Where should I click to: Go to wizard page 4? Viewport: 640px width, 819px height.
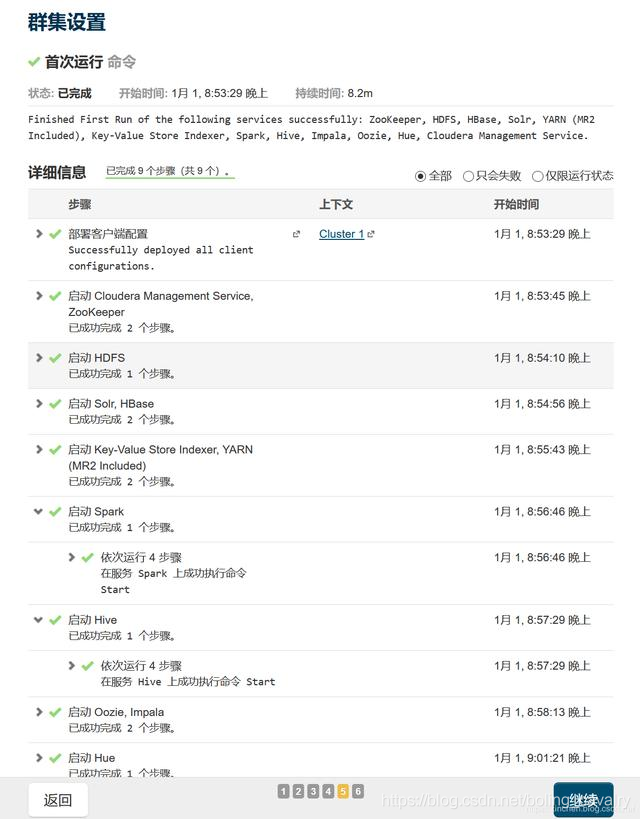point(328,791)
